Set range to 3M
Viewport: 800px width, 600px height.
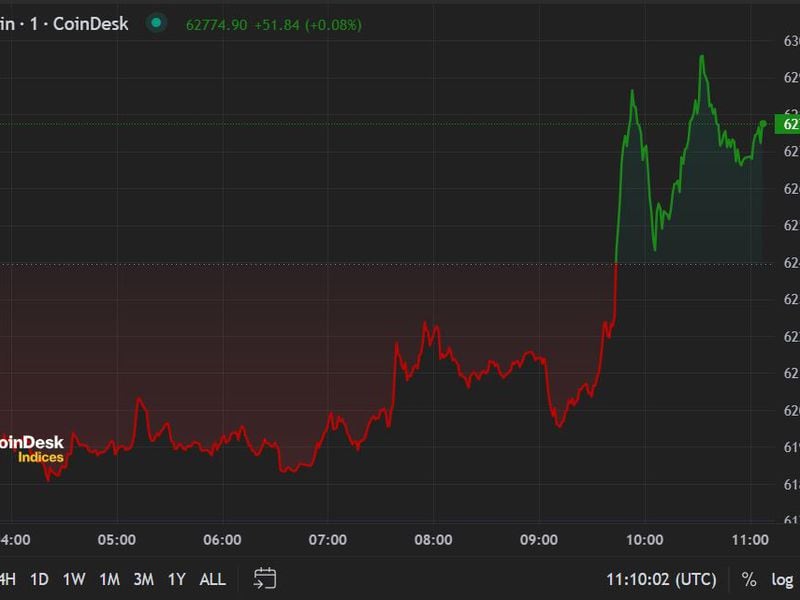143,579
